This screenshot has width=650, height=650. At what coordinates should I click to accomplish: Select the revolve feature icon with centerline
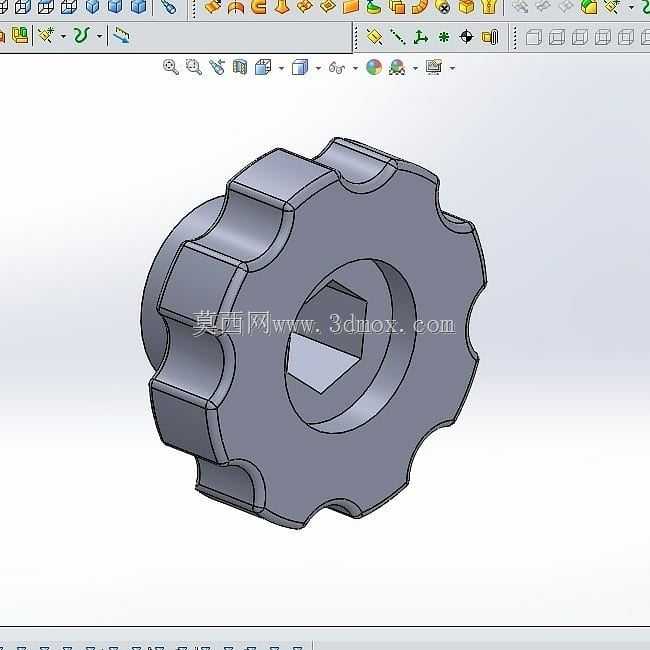(235, 7)
